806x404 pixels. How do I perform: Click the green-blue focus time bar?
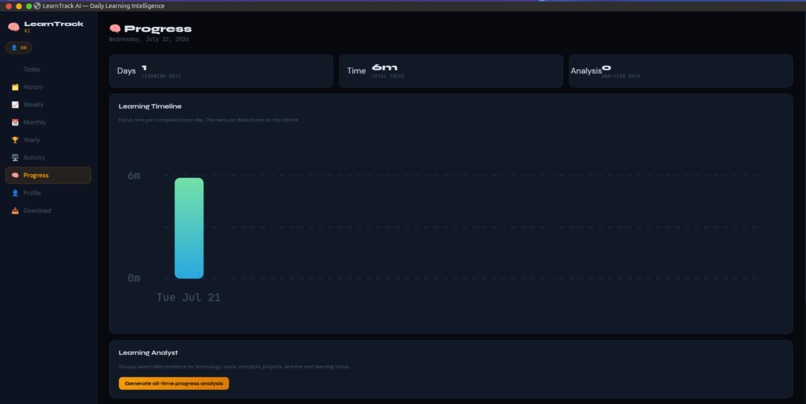pyautogui.click(x=189, y=228)
